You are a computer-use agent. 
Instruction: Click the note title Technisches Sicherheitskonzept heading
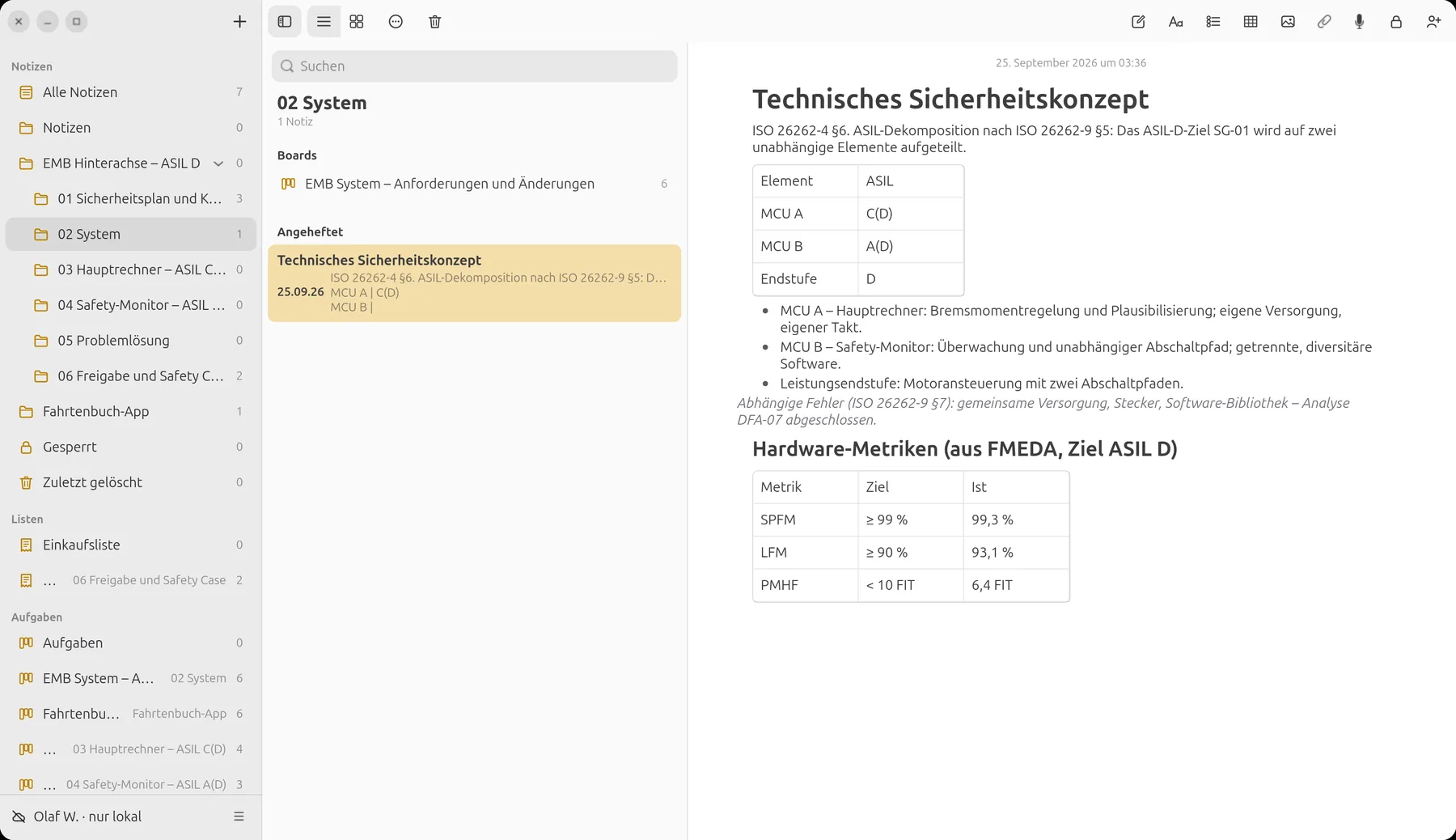coord(950,100)
